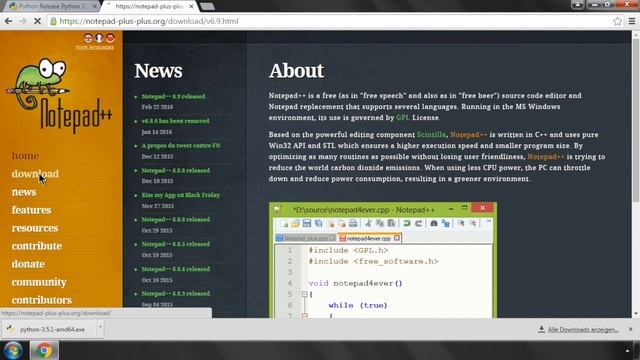Select the third language flag icon
The image size is (640, 360).
coord(110,38)
